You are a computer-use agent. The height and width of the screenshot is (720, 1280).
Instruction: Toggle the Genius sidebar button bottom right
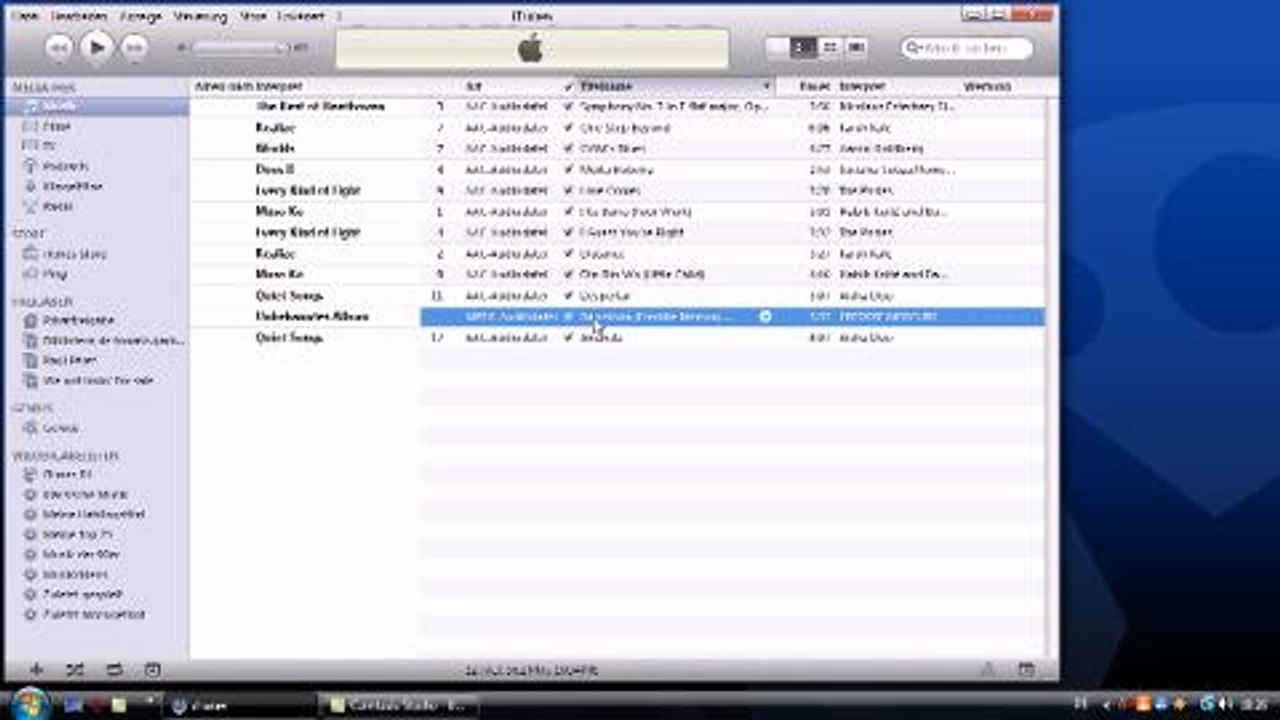[1026, 670]
